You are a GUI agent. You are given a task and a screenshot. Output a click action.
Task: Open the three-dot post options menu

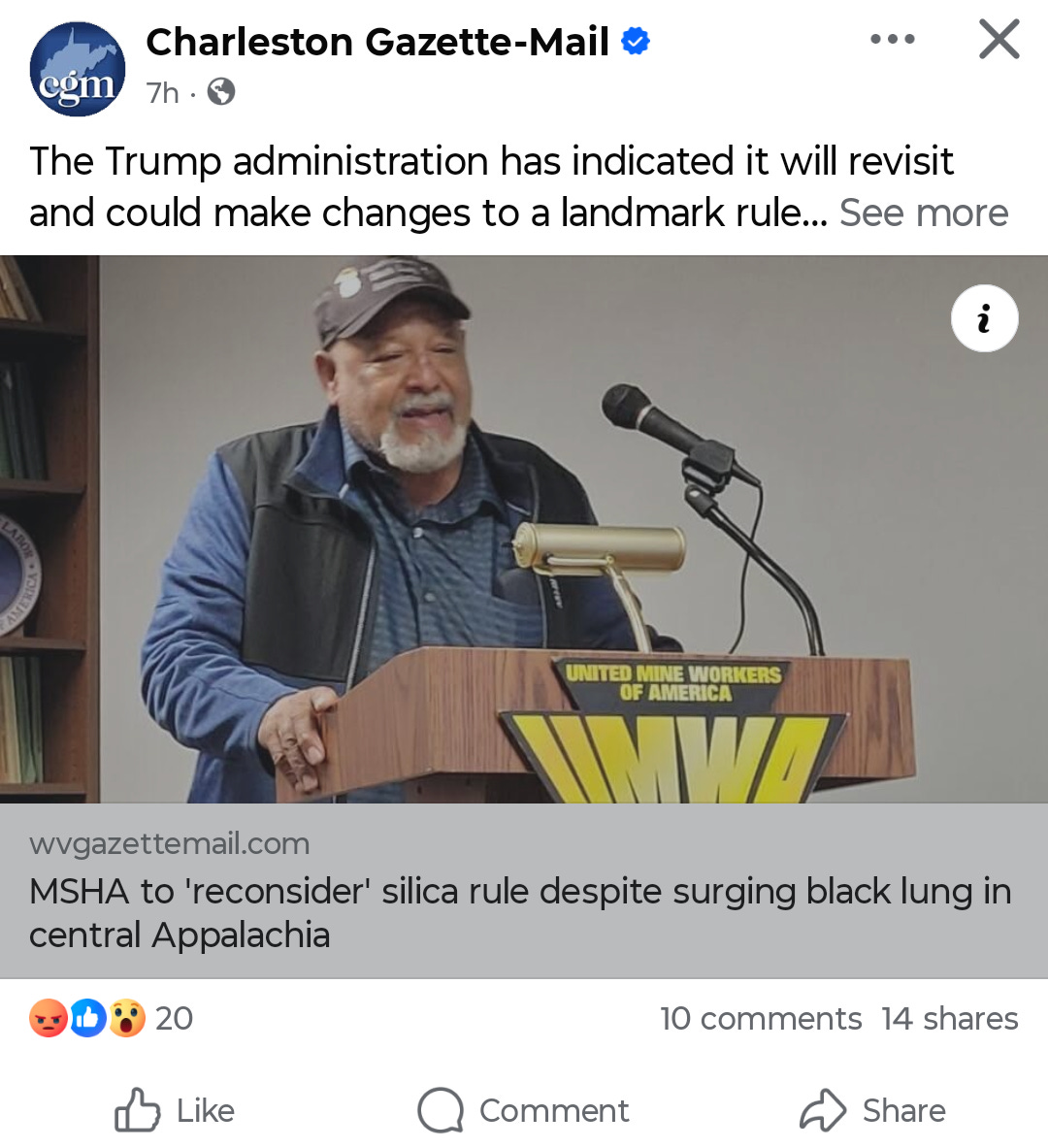[892, 40]
